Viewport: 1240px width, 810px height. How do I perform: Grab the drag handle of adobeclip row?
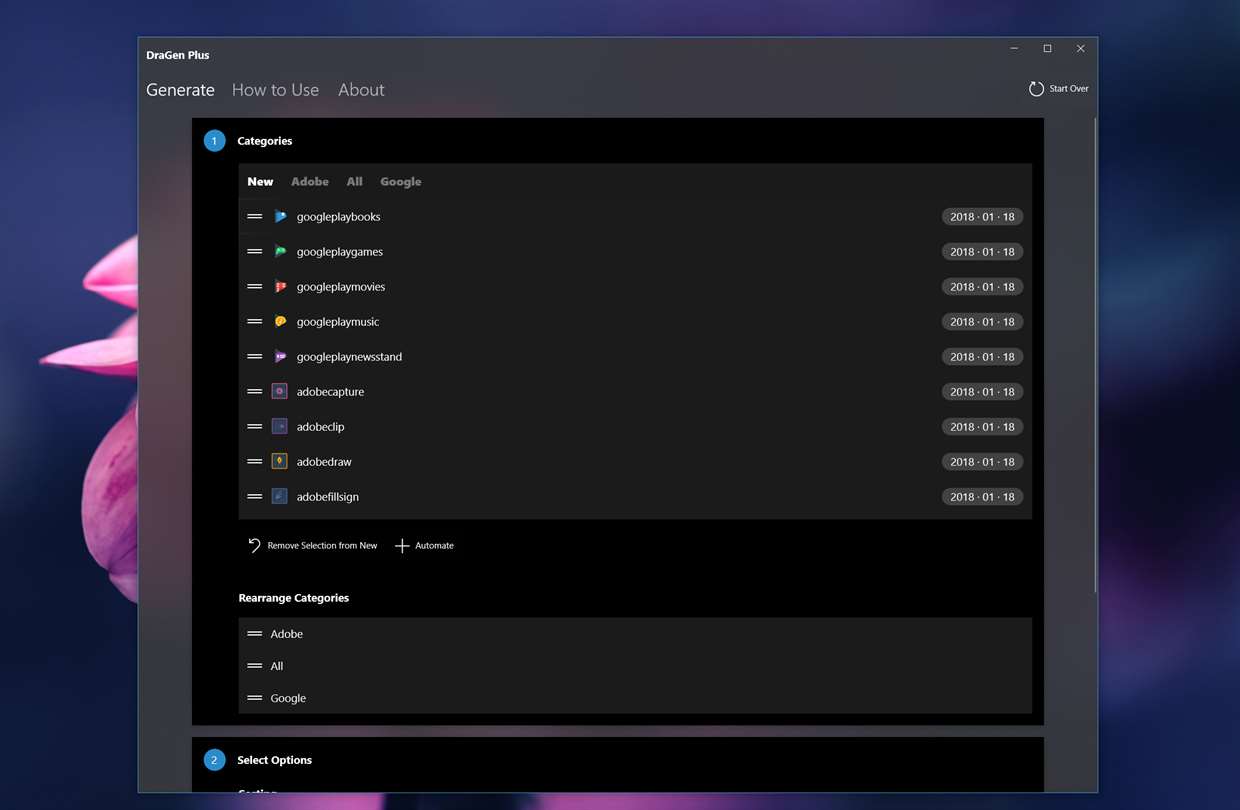[255, 427]
